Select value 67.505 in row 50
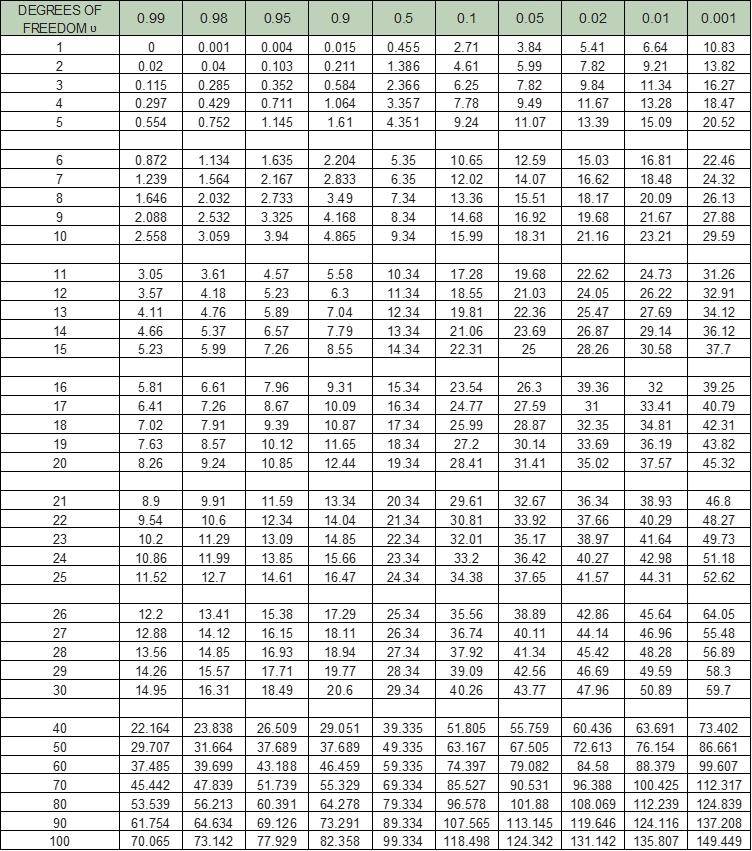This screenshot has width=752, height=851. pyautogui.click(x=530, y=747)
